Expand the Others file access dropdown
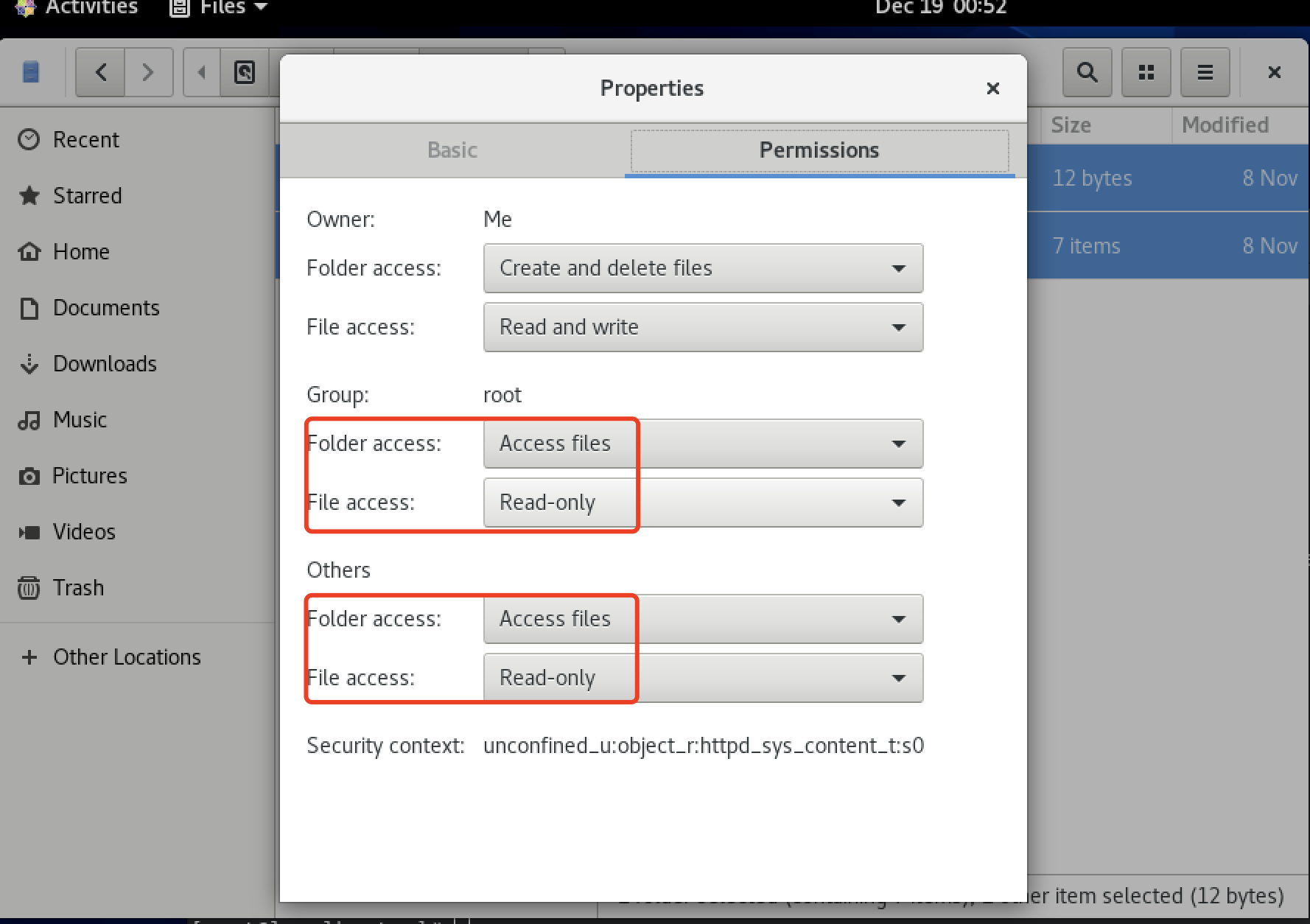This screenshot has width=1310, height=924. coord(702,678)
